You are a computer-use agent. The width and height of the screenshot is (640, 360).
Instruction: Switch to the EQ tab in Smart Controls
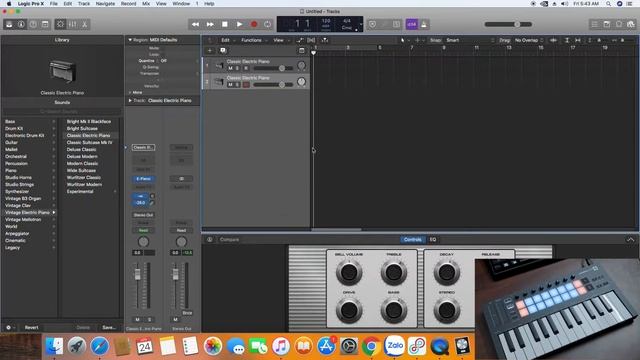(x=433, y=240)
